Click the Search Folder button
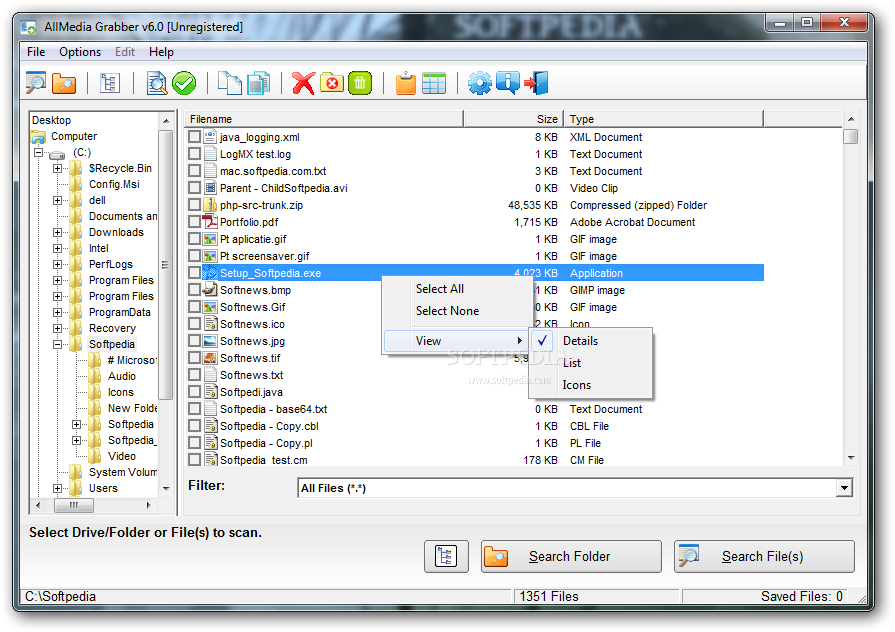This screenshot has width=895, height=632. (x=571, y=556)
